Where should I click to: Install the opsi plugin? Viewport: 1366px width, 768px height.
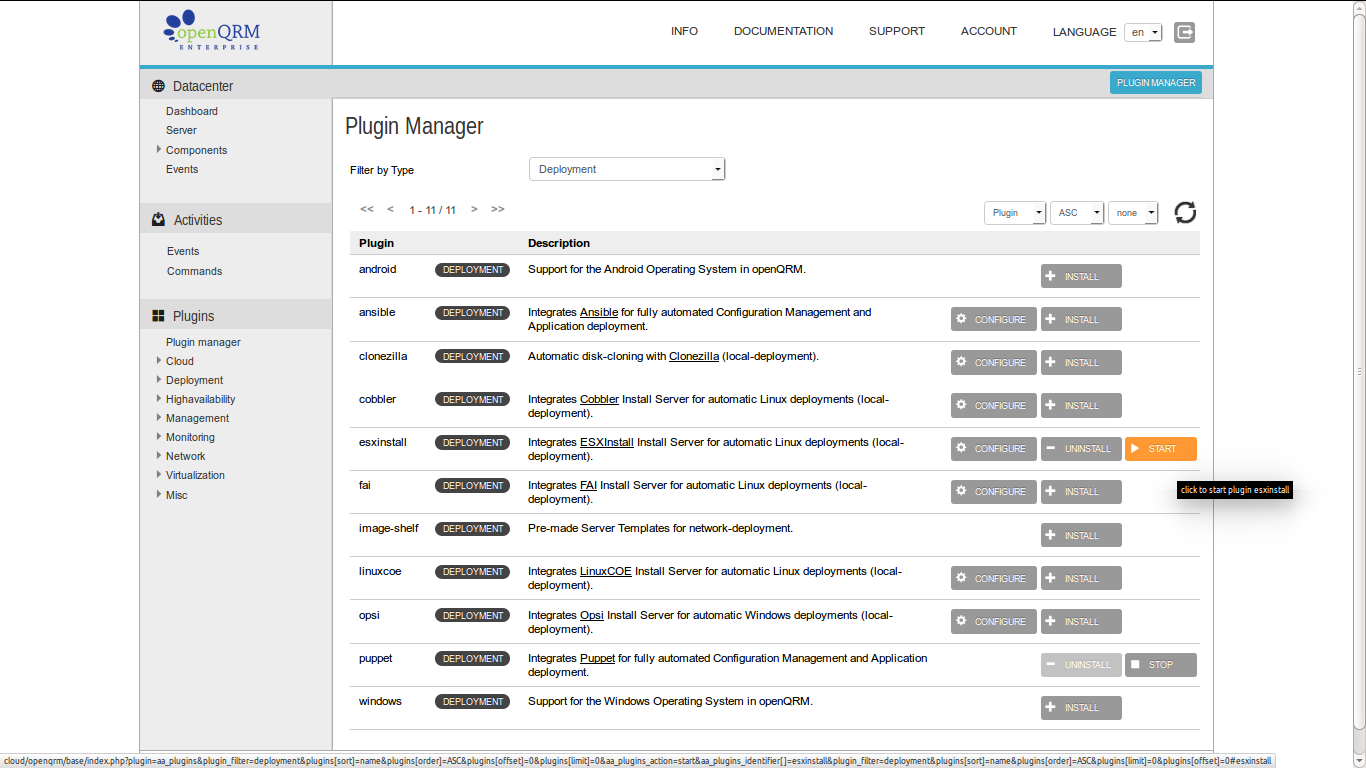click(1081, 621)
